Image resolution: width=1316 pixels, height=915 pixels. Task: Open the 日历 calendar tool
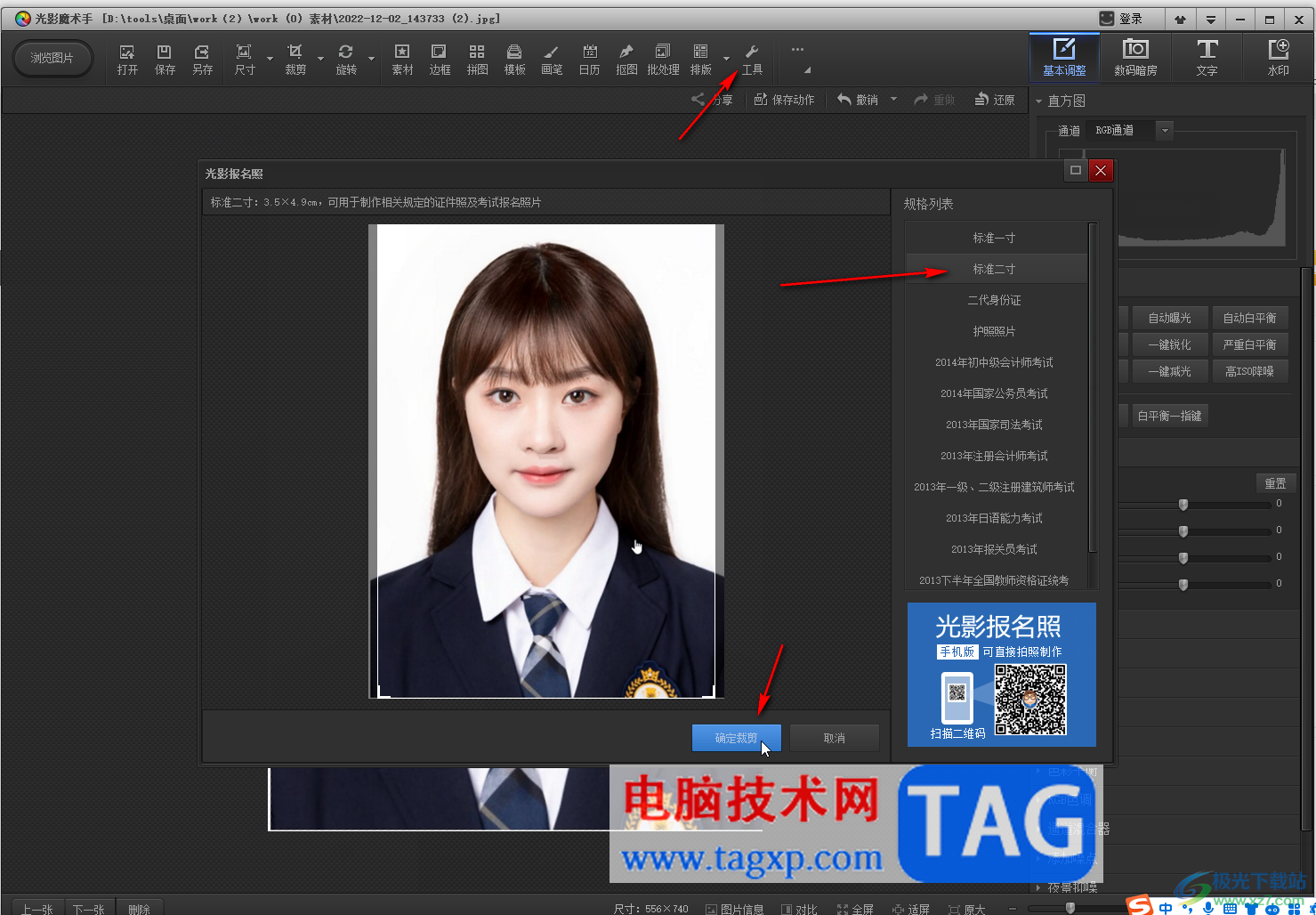coord(589,59)
